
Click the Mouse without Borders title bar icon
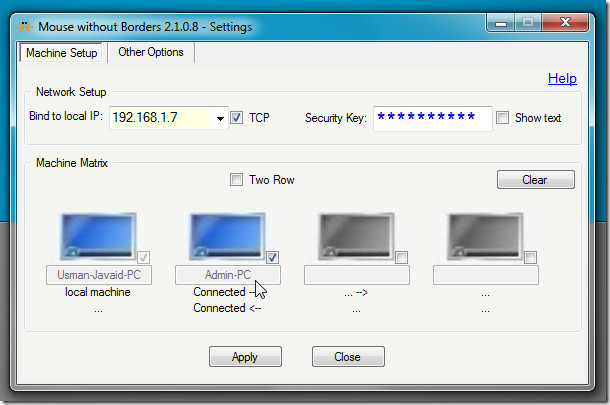coord(25,26)
